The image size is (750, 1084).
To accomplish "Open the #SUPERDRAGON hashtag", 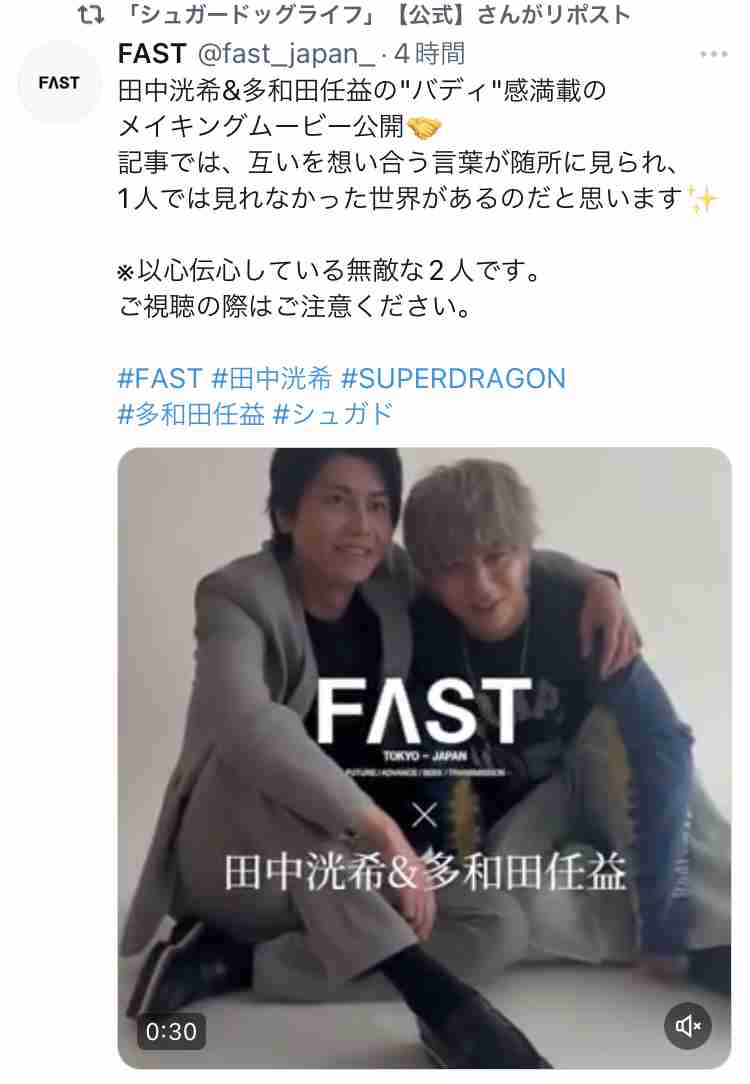I will (453, 378).
